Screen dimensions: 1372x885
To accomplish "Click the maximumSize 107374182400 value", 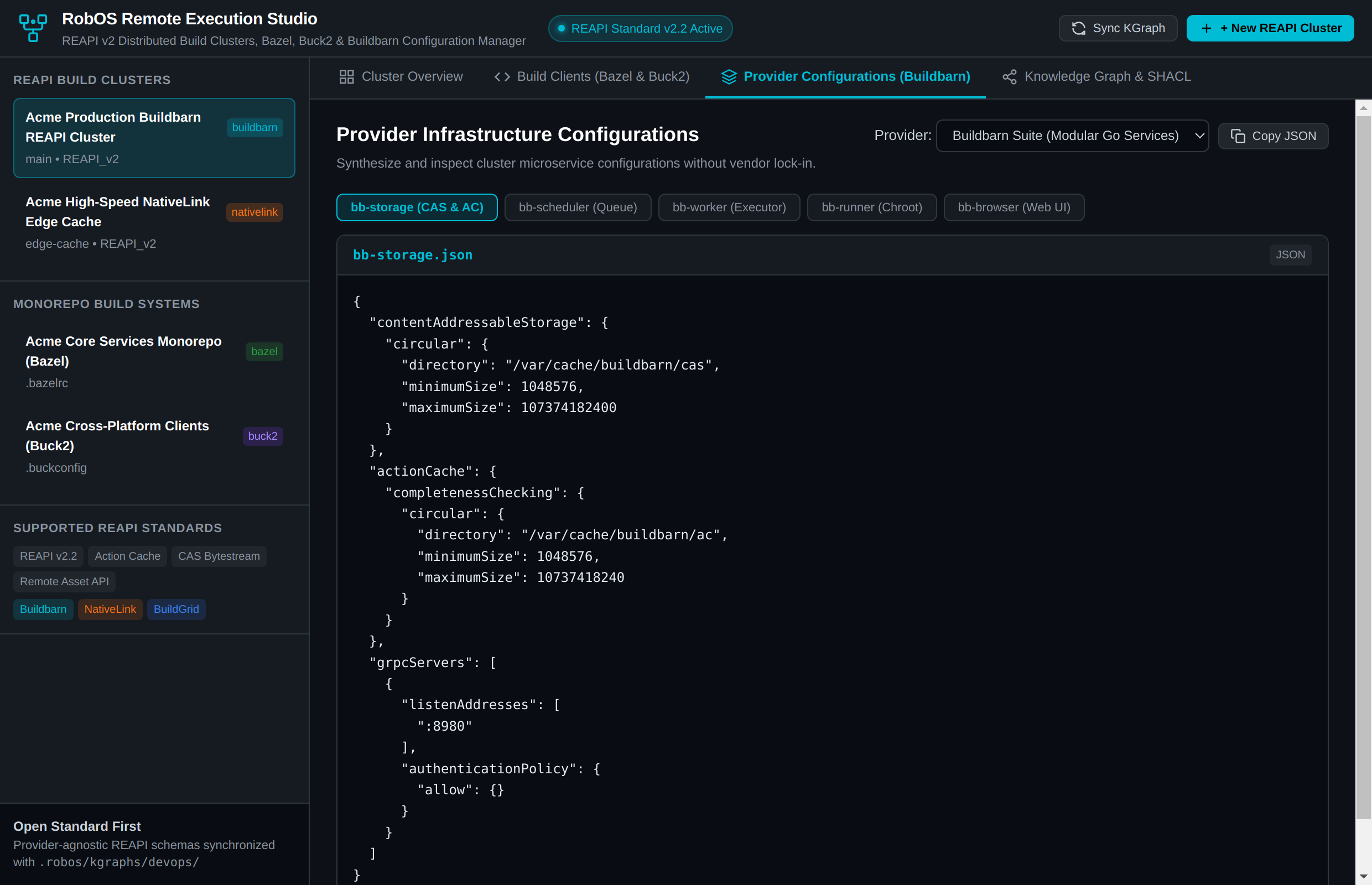I will tap(568, 408).
